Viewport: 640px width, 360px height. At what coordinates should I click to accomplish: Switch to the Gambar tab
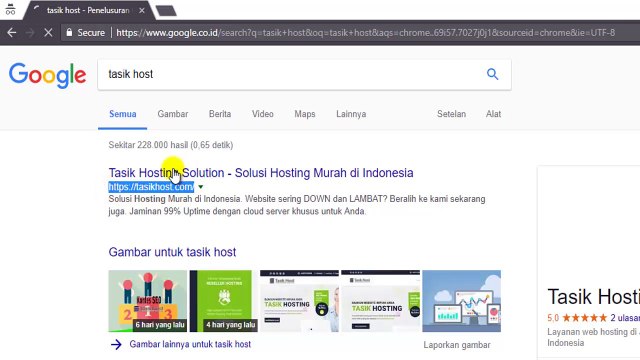tap(173, 114)
